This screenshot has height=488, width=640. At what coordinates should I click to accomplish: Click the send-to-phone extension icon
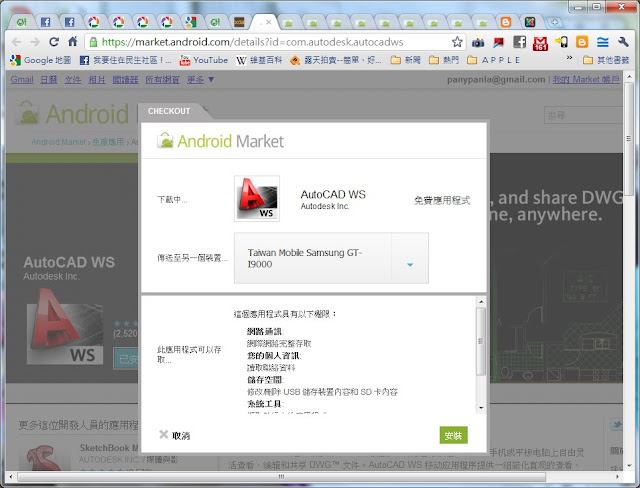point(562,42)
